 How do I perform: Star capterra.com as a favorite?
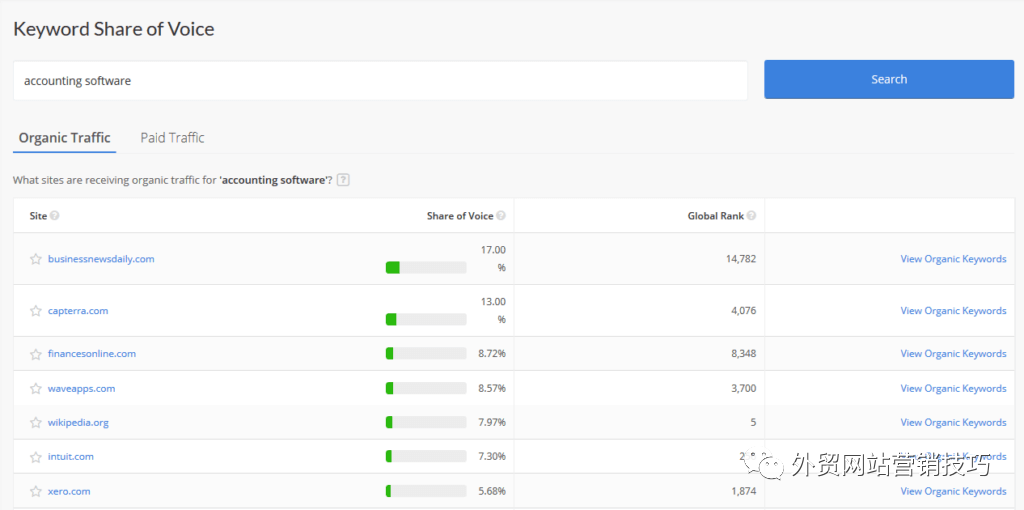click(x=36, y=311)
